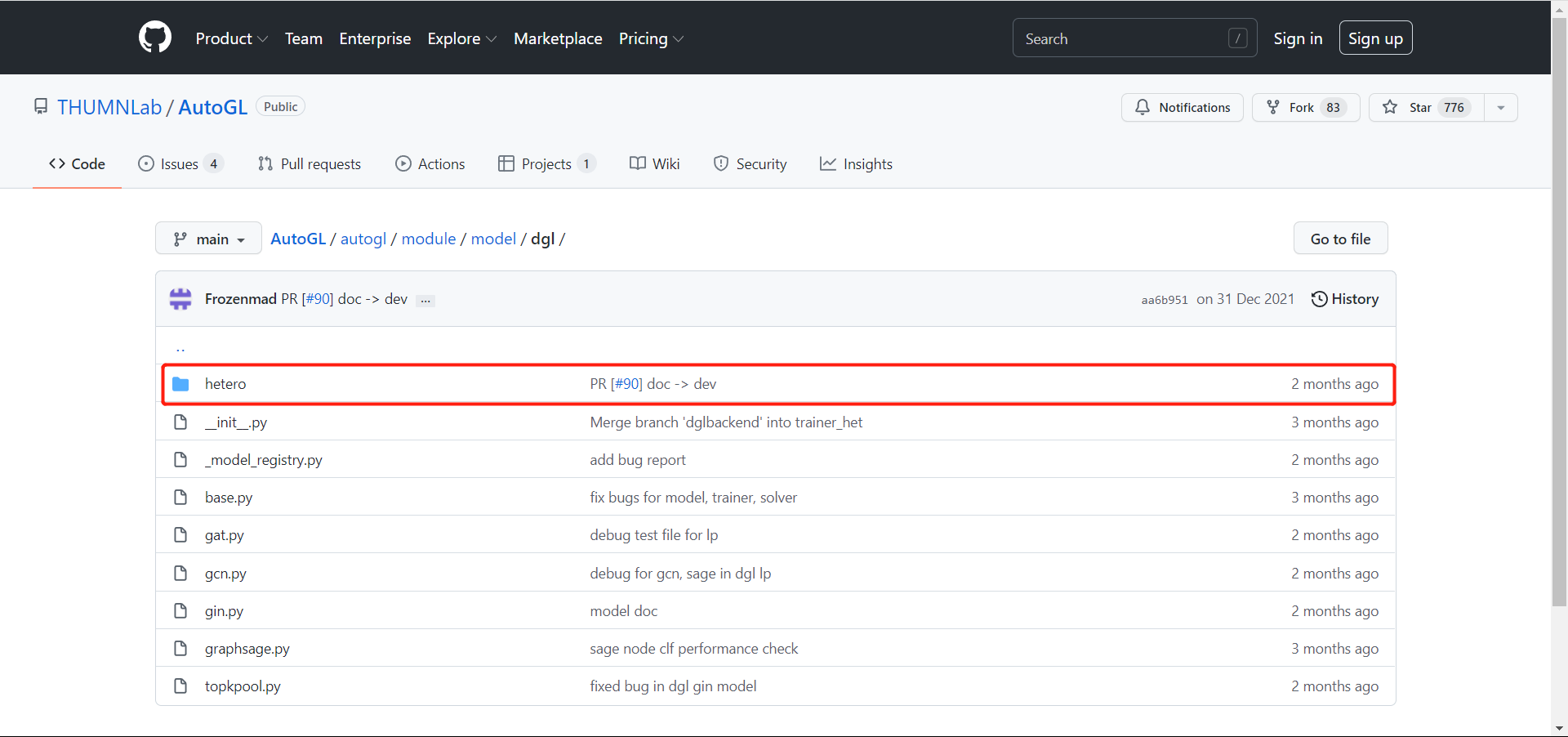
Task: Focus the GitHub search field
Action: pos(1134,38)
